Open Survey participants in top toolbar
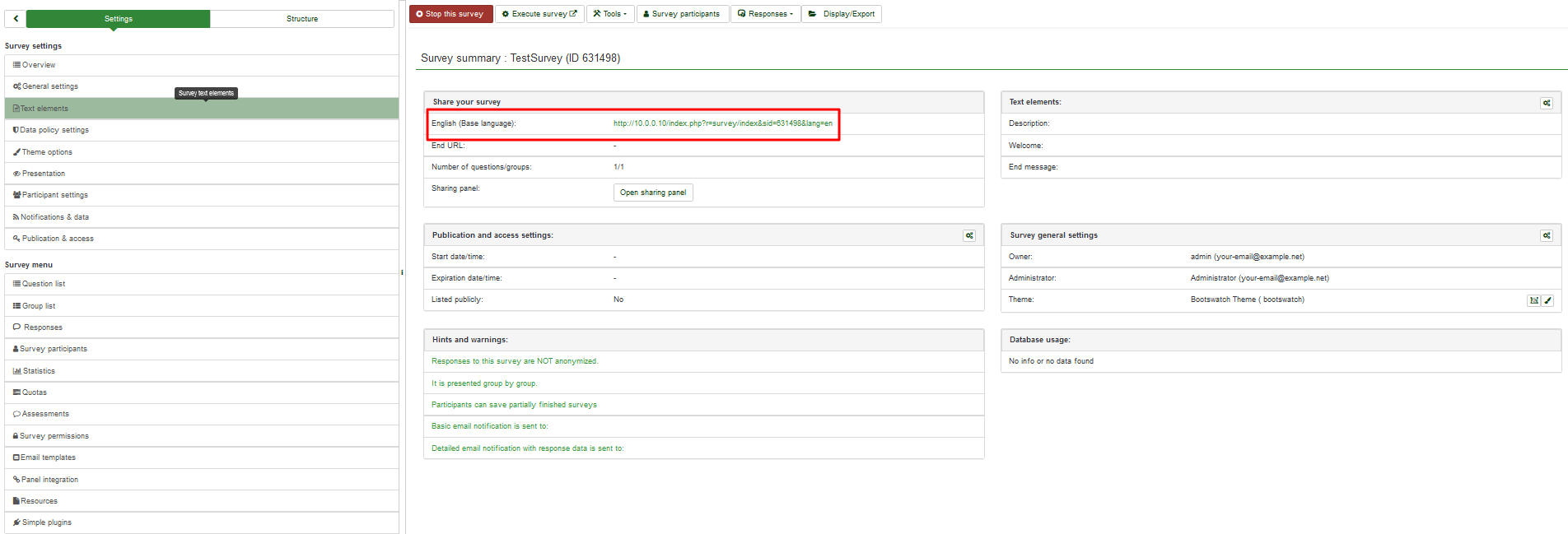The image size is (1568, 534). pos(681,14)
